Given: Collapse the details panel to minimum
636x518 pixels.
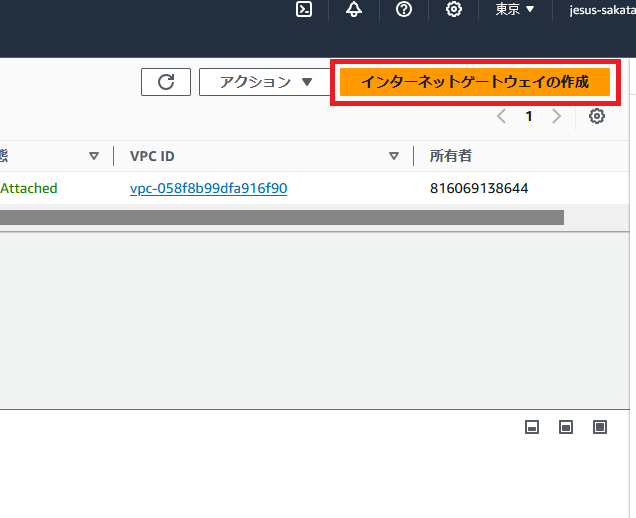Looking at the screenshot, I should [532, 427].
